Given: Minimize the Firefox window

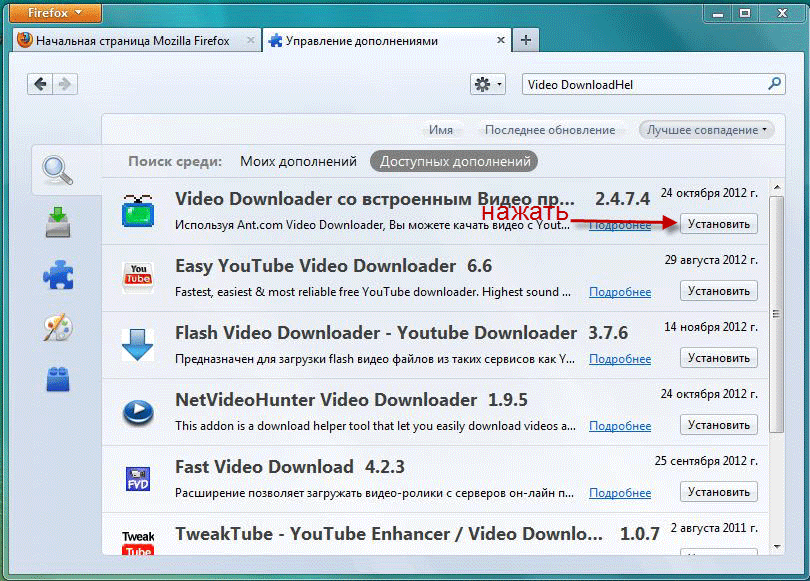Looking at the screenshot, I should point(718,13).
